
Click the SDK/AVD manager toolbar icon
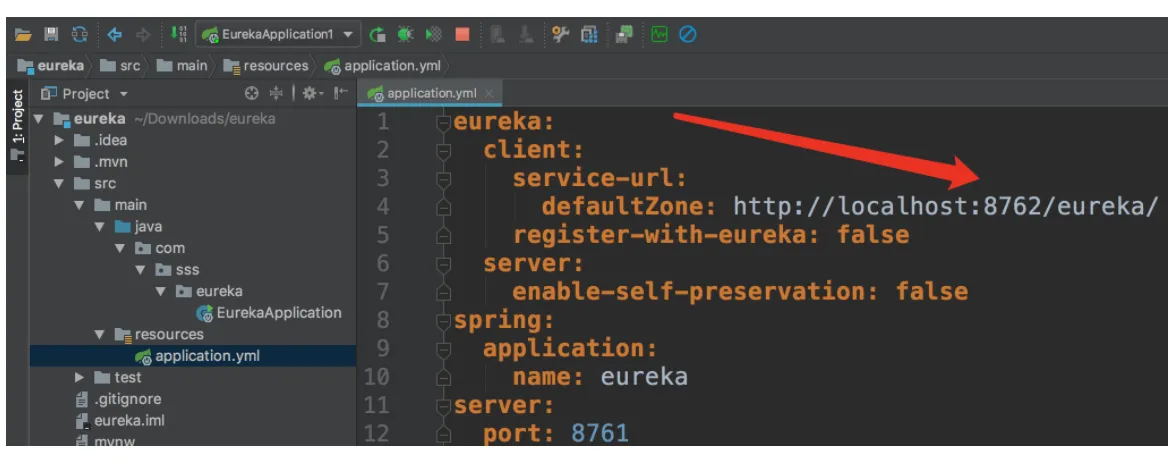pos(589,34)
